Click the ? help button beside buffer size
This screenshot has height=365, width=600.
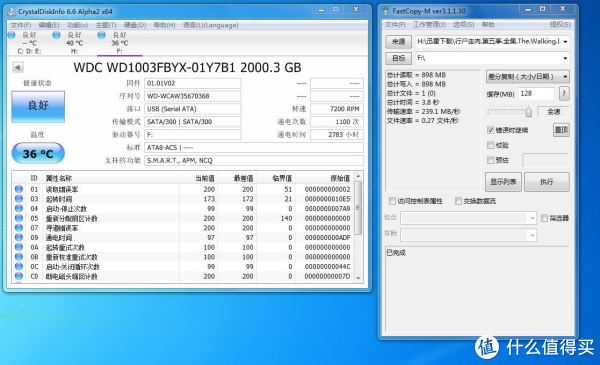click(564, 93)
